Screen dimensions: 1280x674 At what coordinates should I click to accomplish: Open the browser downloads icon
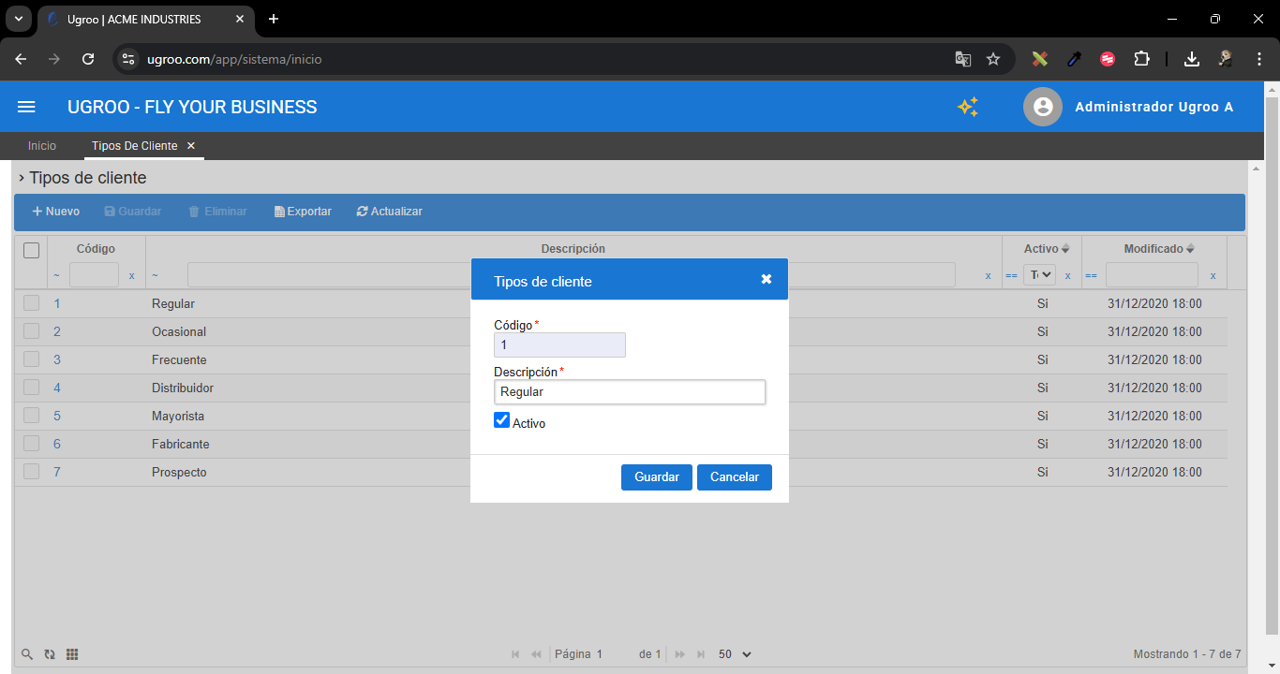1191,59
